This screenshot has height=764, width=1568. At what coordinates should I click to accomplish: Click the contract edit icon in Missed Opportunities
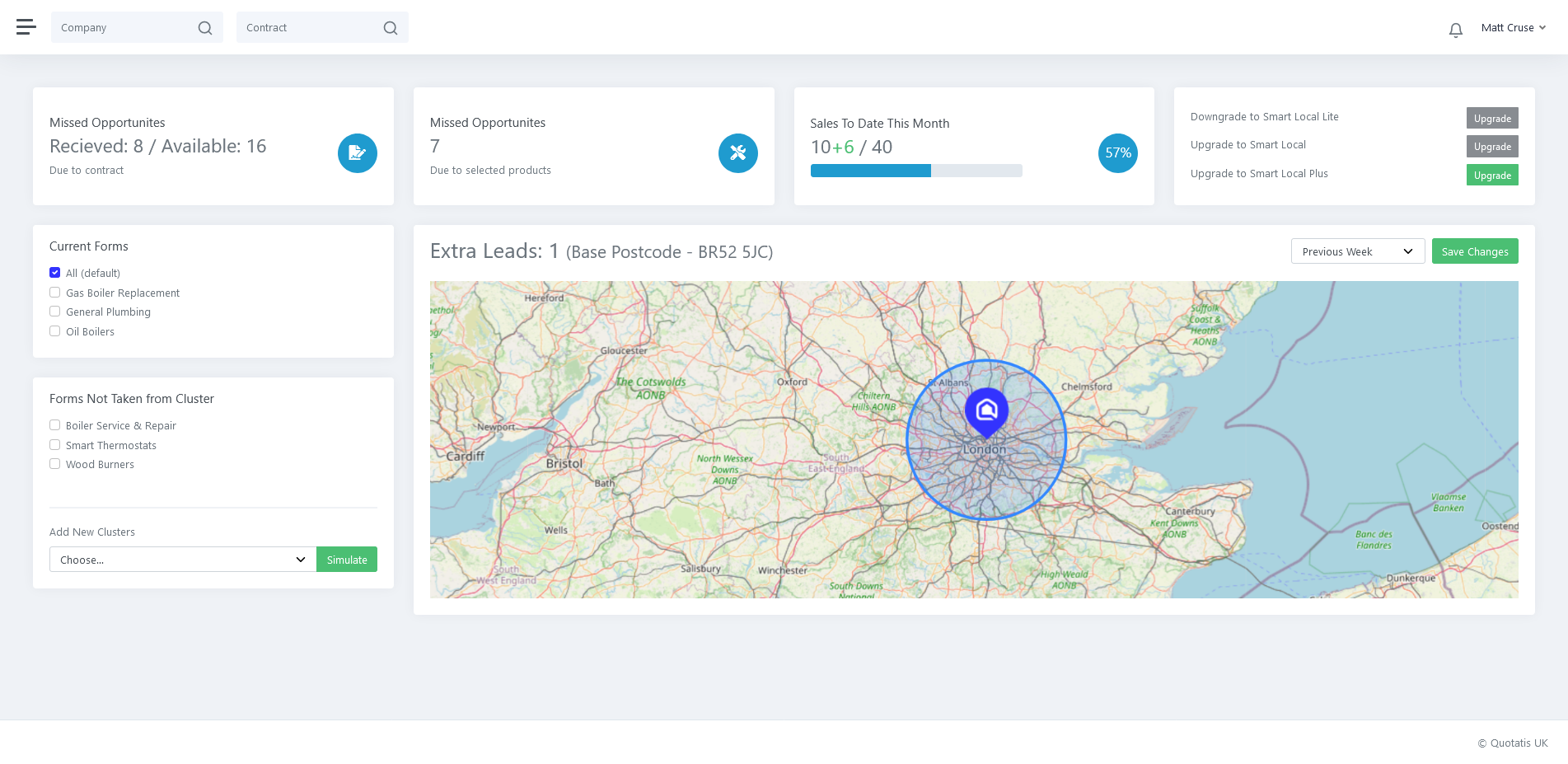(x=357, y=153)
